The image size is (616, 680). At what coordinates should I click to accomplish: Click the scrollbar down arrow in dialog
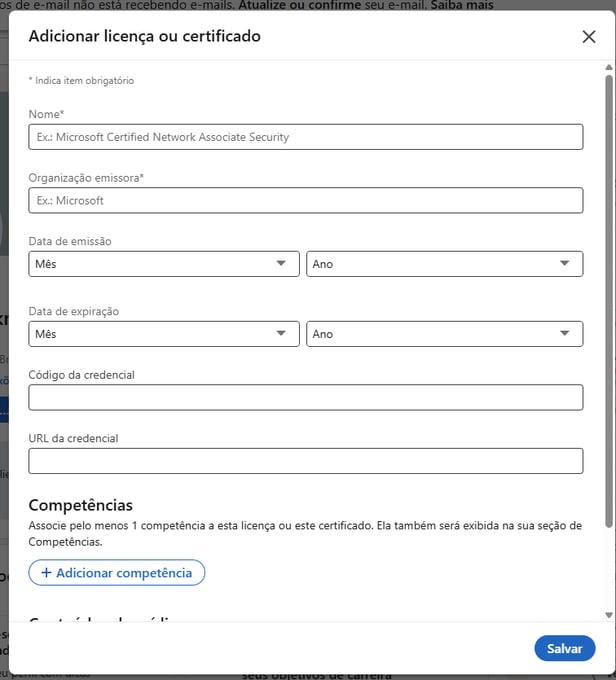pos(609,615)
